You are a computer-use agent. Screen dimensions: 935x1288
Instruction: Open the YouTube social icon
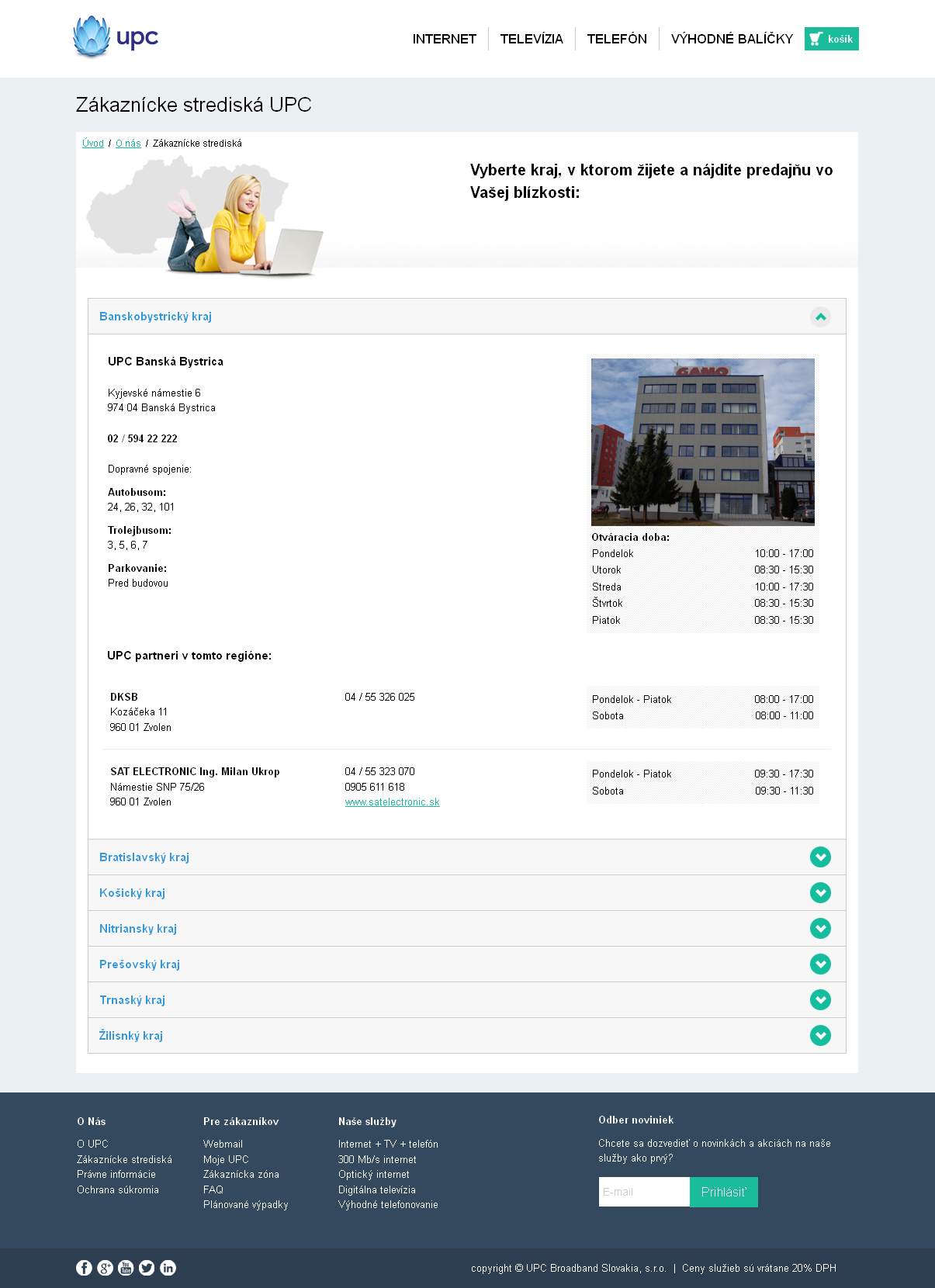[126, 1268]
